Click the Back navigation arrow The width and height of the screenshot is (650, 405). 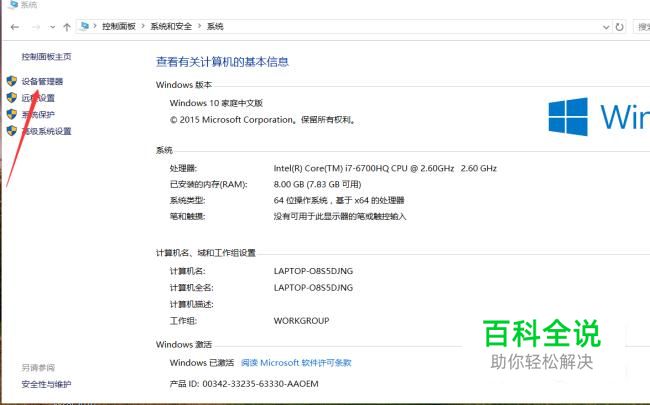pyautogui.click(x=15, y=27)
